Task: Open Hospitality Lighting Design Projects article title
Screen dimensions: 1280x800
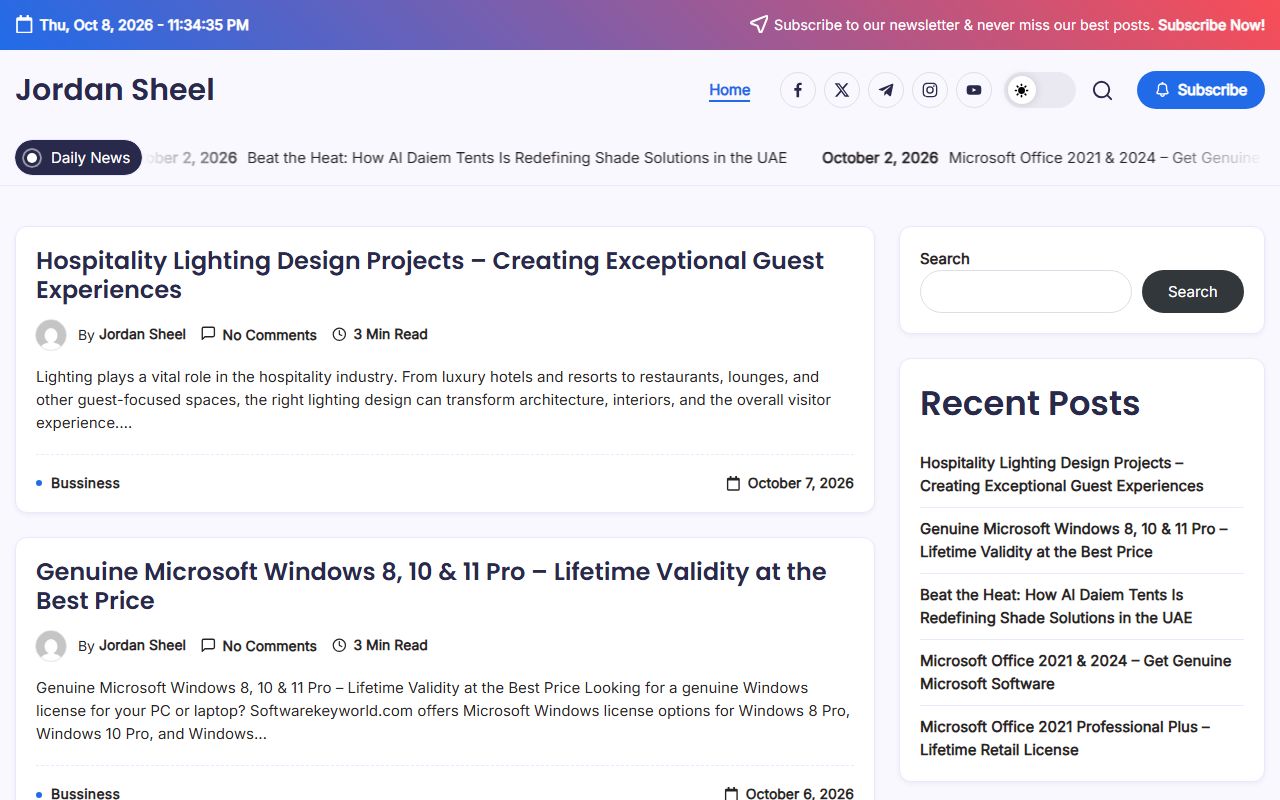Action: pyautogui.click(x=430, y=275)
